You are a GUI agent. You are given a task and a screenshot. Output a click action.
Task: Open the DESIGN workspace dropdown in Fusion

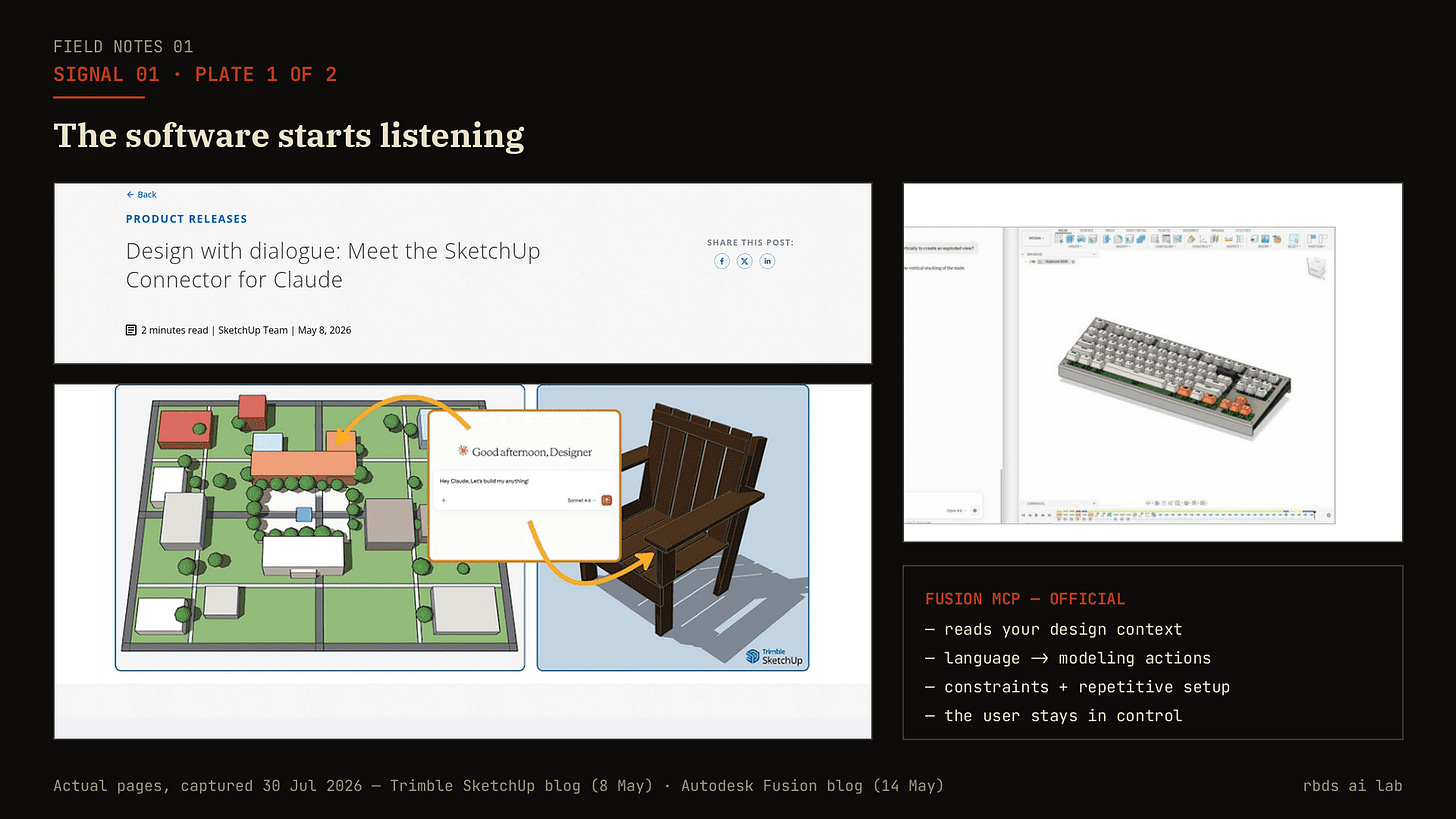point(1036,238)
